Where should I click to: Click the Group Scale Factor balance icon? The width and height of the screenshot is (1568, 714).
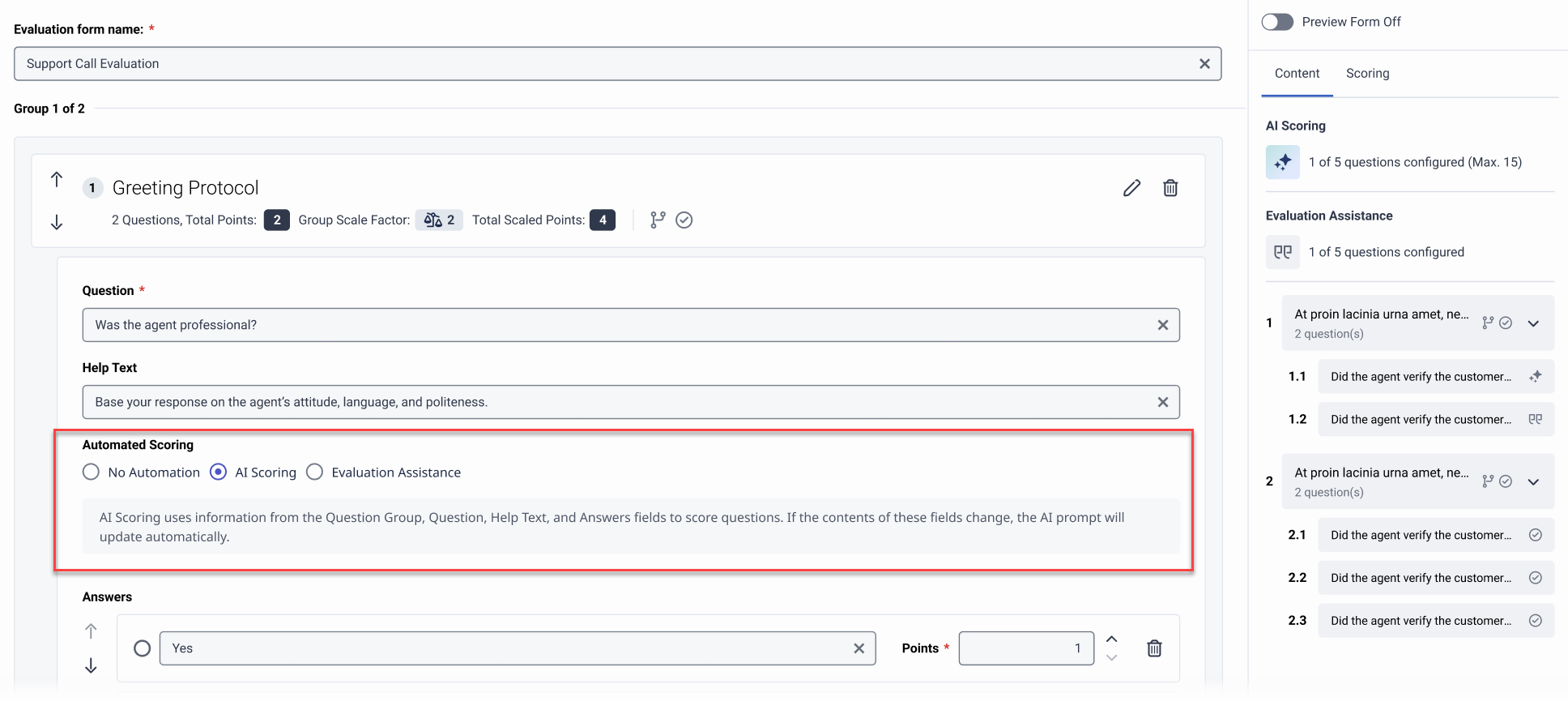[x=433, y=220]
